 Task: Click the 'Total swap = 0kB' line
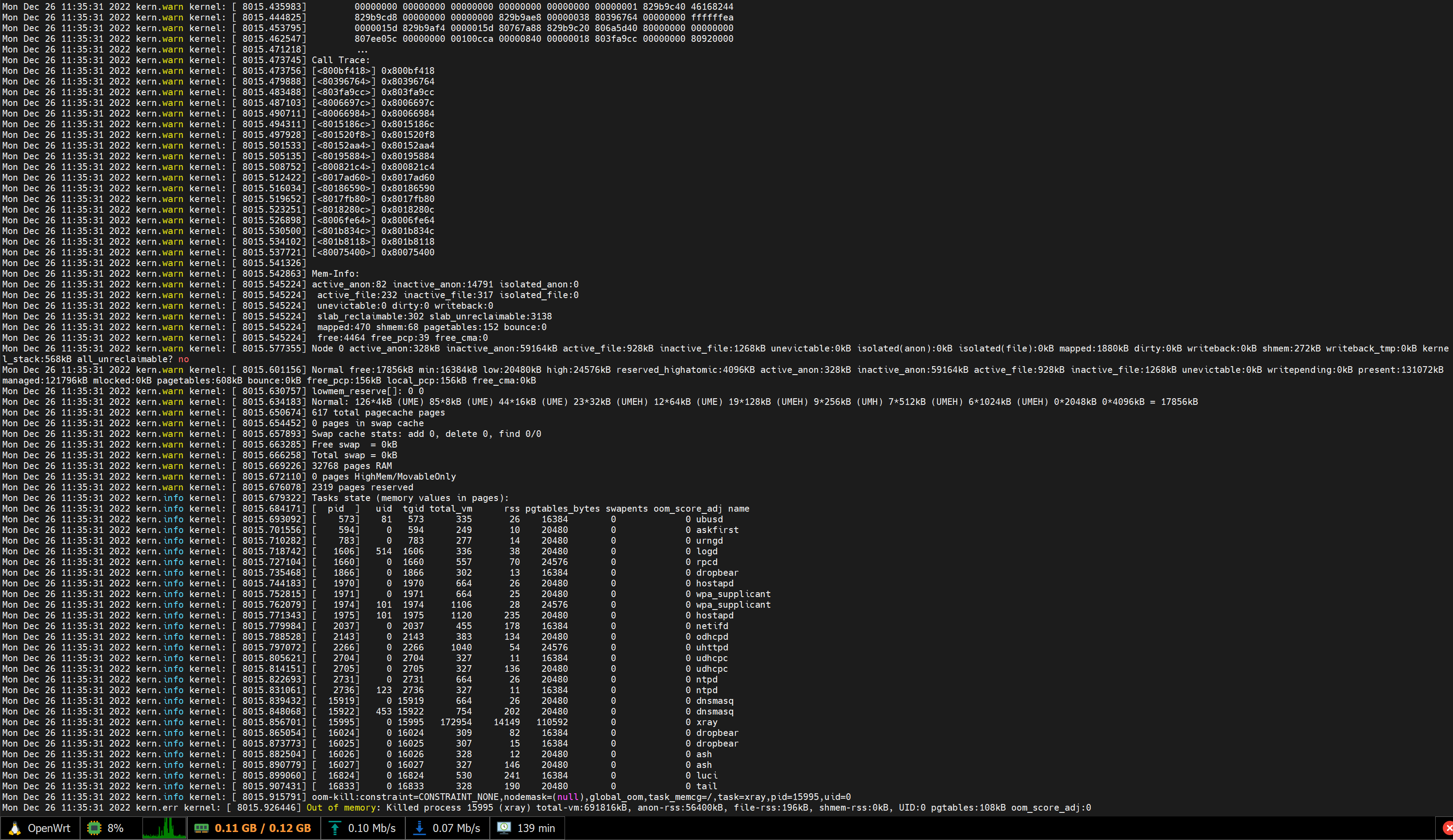(x=355, y=456)
